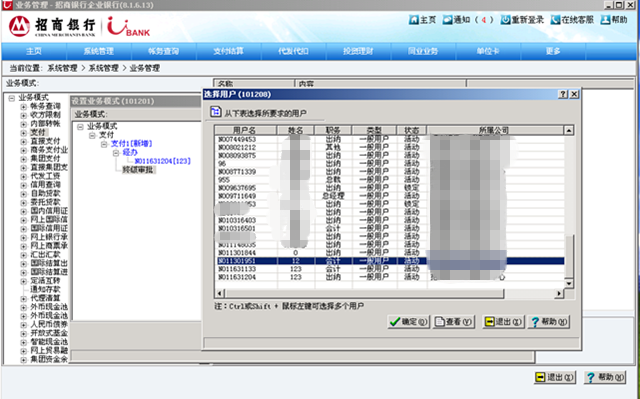
Task: Click the user list scroll-up arrow
Action: [569, 131]
